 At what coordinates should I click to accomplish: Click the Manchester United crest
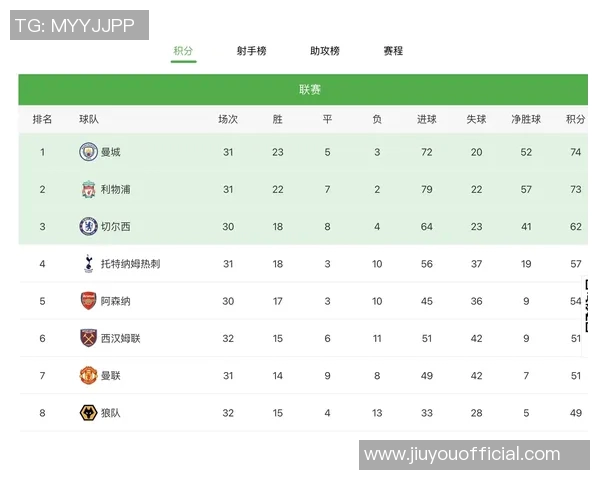[89, 375]
